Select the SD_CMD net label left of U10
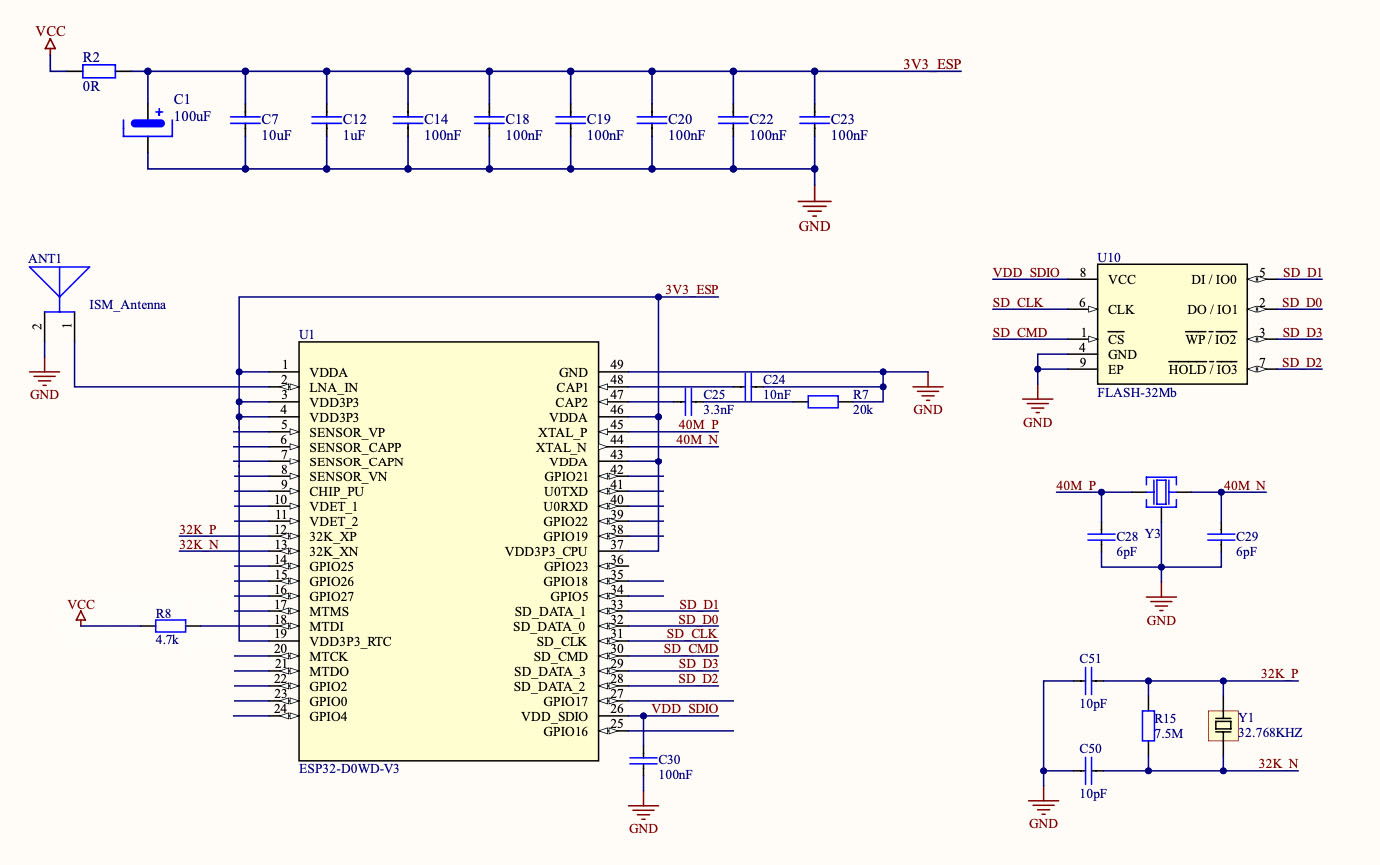1380x865 pixels. [1020, 333]
